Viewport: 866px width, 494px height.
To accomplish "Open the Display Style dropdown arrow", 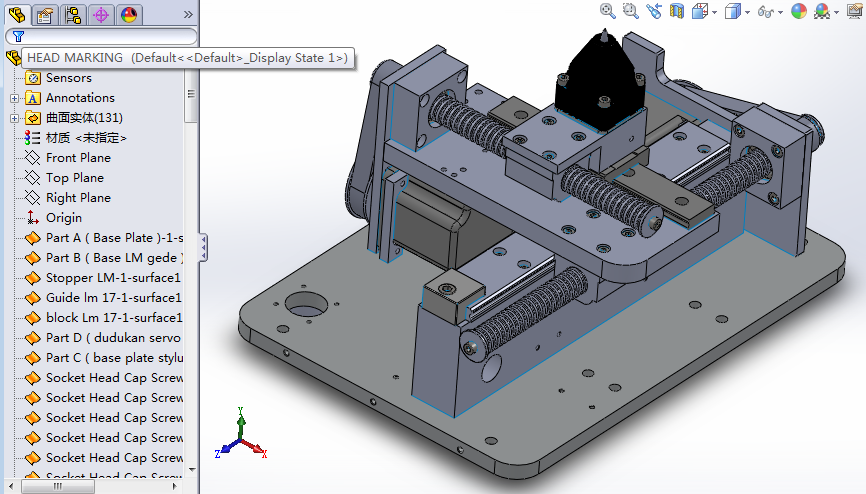I will 747,12.
